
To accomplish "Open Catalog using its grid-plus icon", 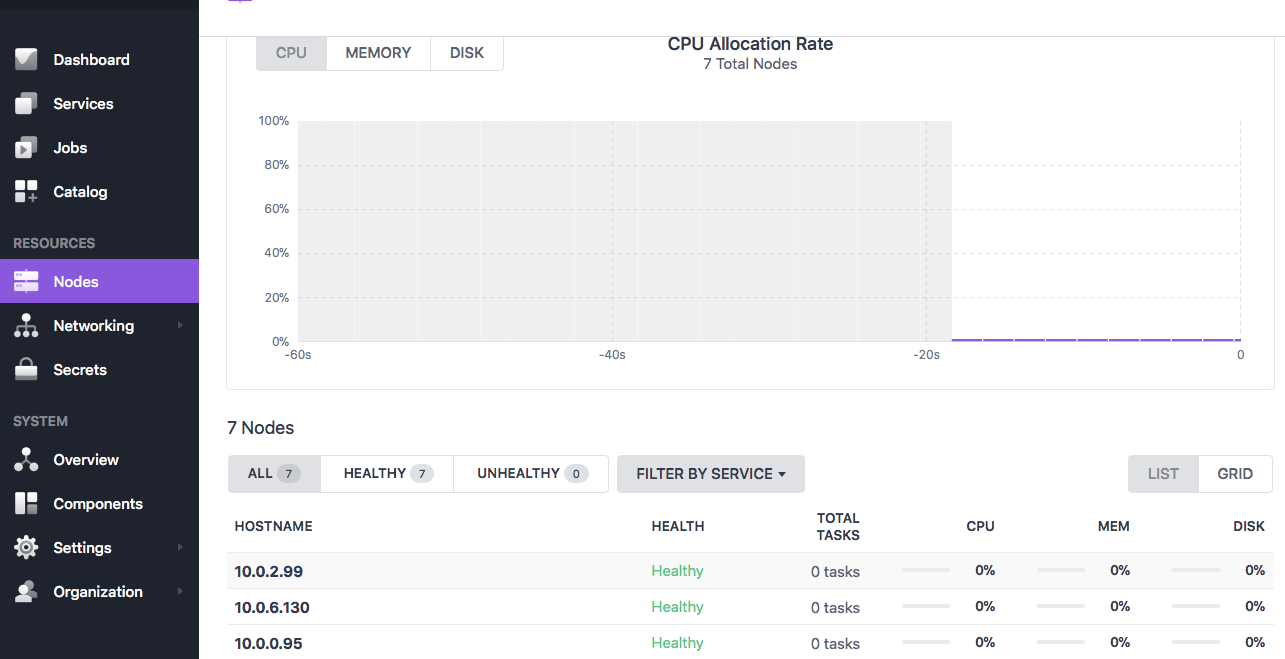I will click(26, 192).
